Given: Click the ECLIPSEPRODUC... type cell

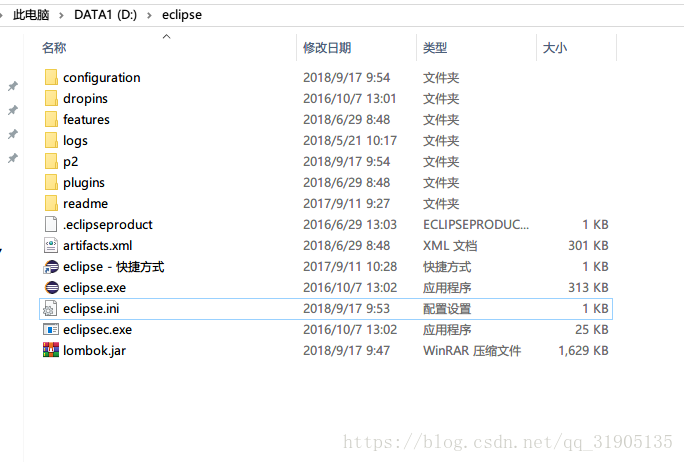Looking at the screenshot, I should (x=476, y=225).
